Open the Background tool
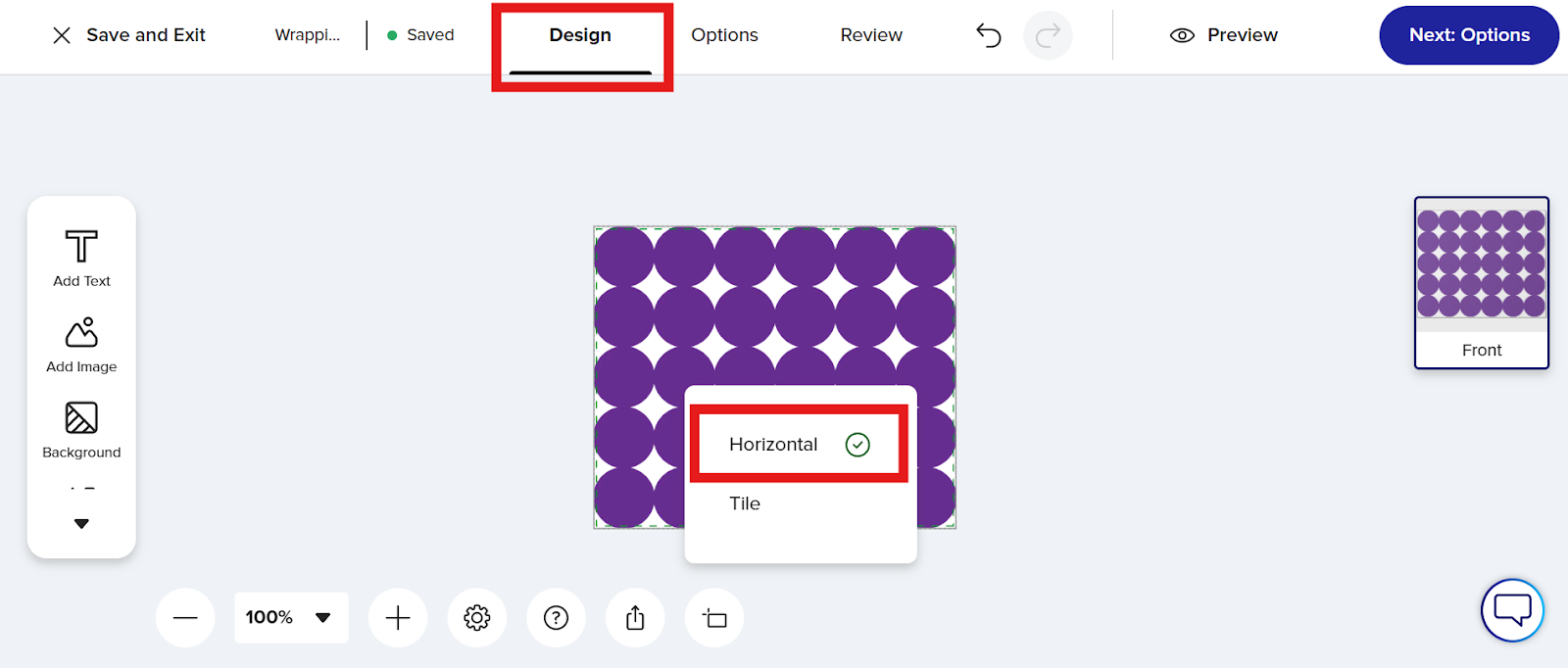The height and width of the screenshot is (668, 1568). click(x=81, y=429)
